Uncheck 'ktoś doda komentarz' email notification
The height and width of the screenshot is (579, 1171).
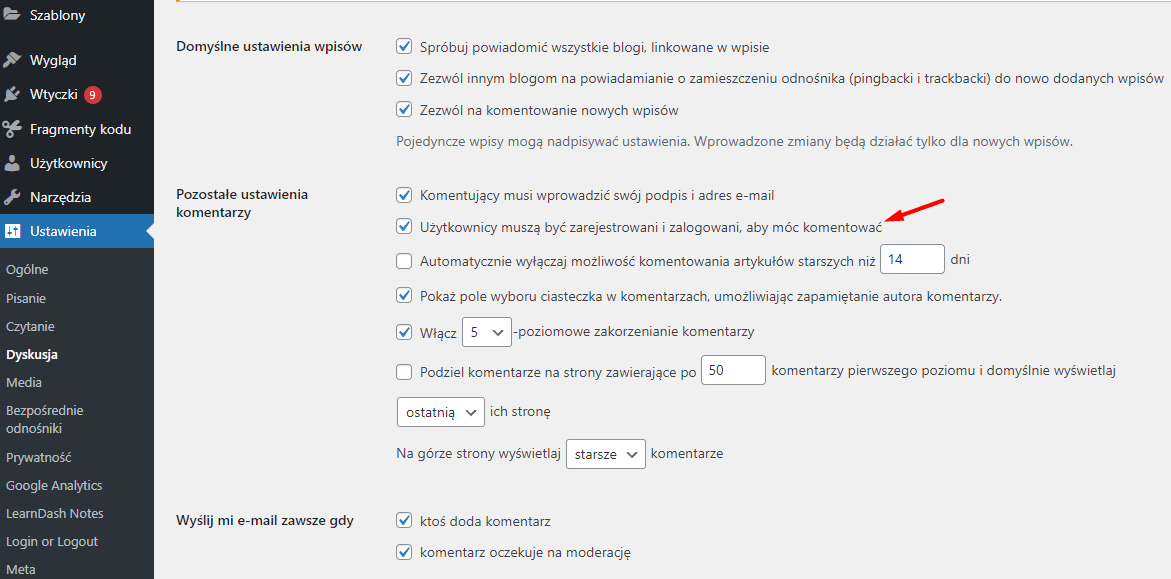[404, 520]
